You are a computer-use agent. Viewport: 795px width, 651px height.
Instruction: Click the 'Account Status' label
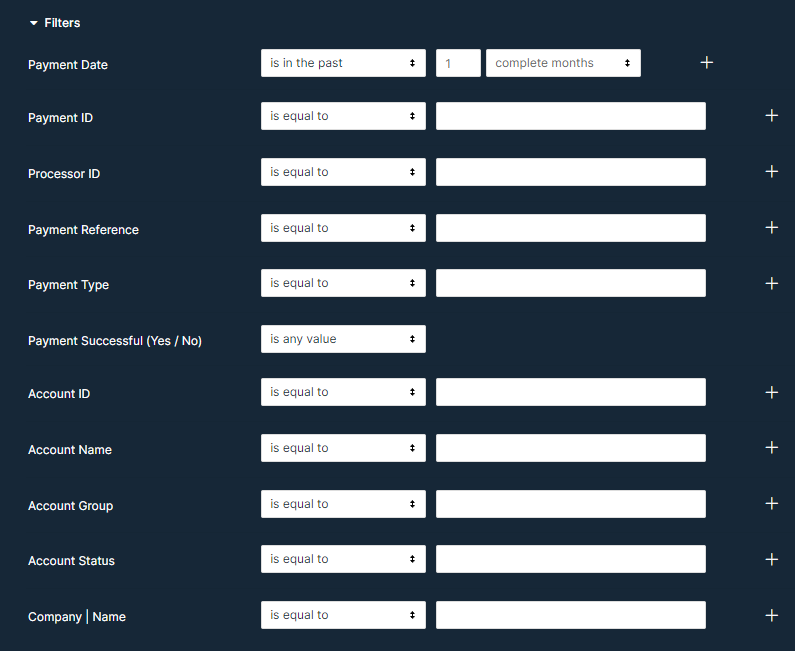tap(71, 561)
